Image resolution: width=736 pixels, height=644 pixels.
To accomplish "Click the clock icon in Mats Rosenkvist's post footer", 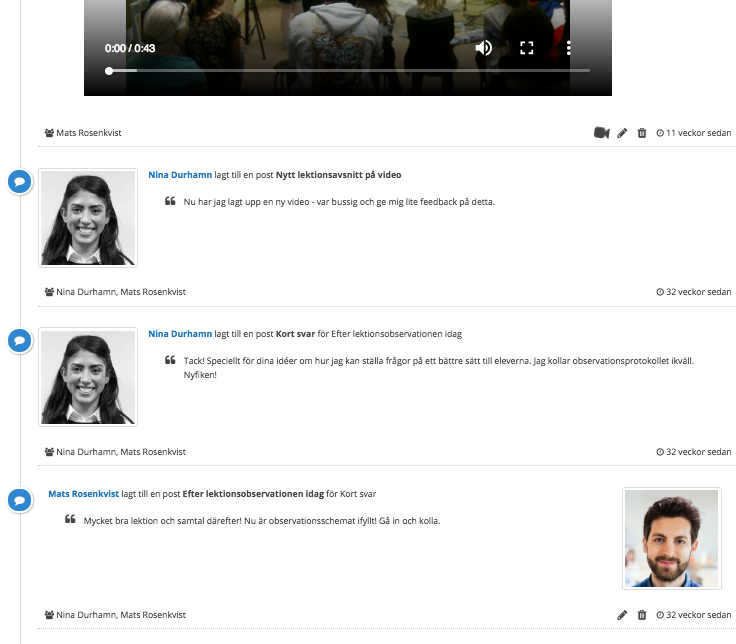I will click(x=660, y=615).
